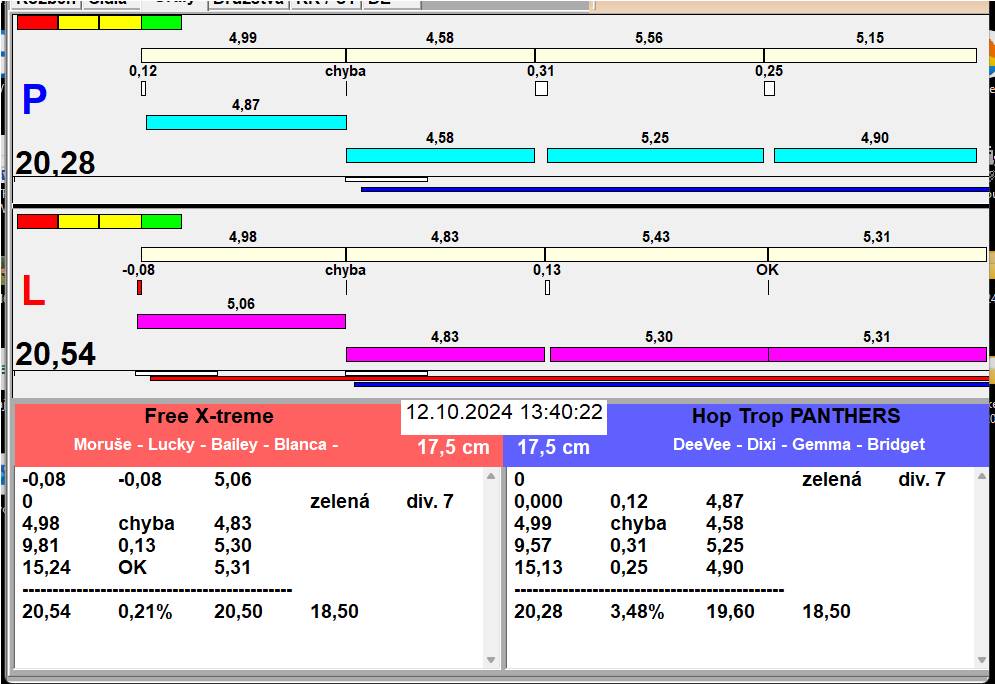Screen dimensions: 995x684
Task: Select the cyan 5,25 run bar in lane P
Action: [x=655, y=155]
